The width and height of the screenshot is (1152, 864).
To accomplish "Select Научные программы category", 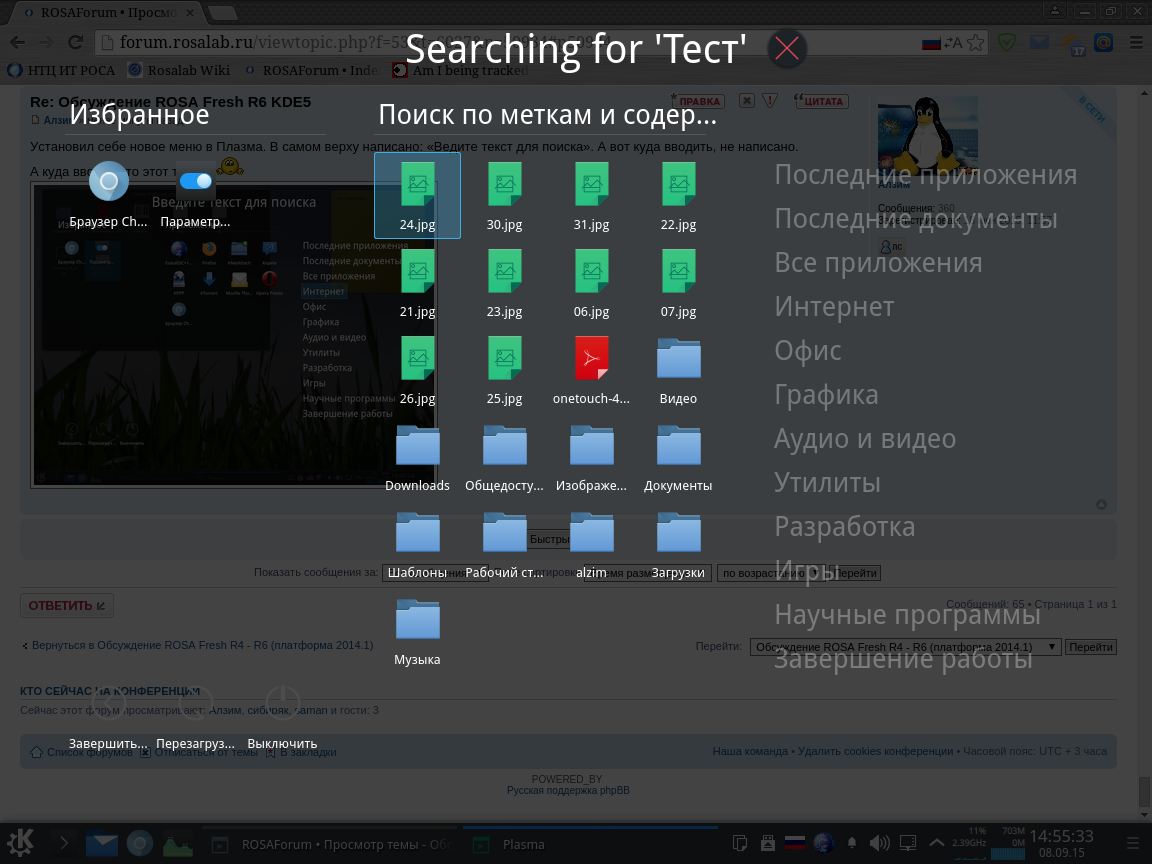I will pos(907,614).
